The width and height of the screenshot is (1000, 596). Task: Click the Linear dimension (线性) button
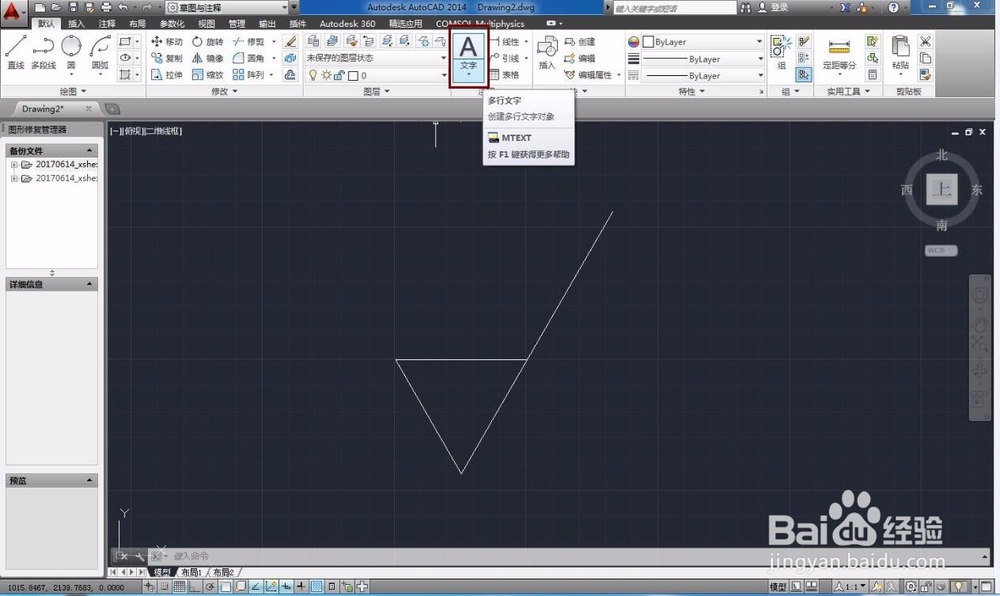pyautogui.click(x=505, y=41)
